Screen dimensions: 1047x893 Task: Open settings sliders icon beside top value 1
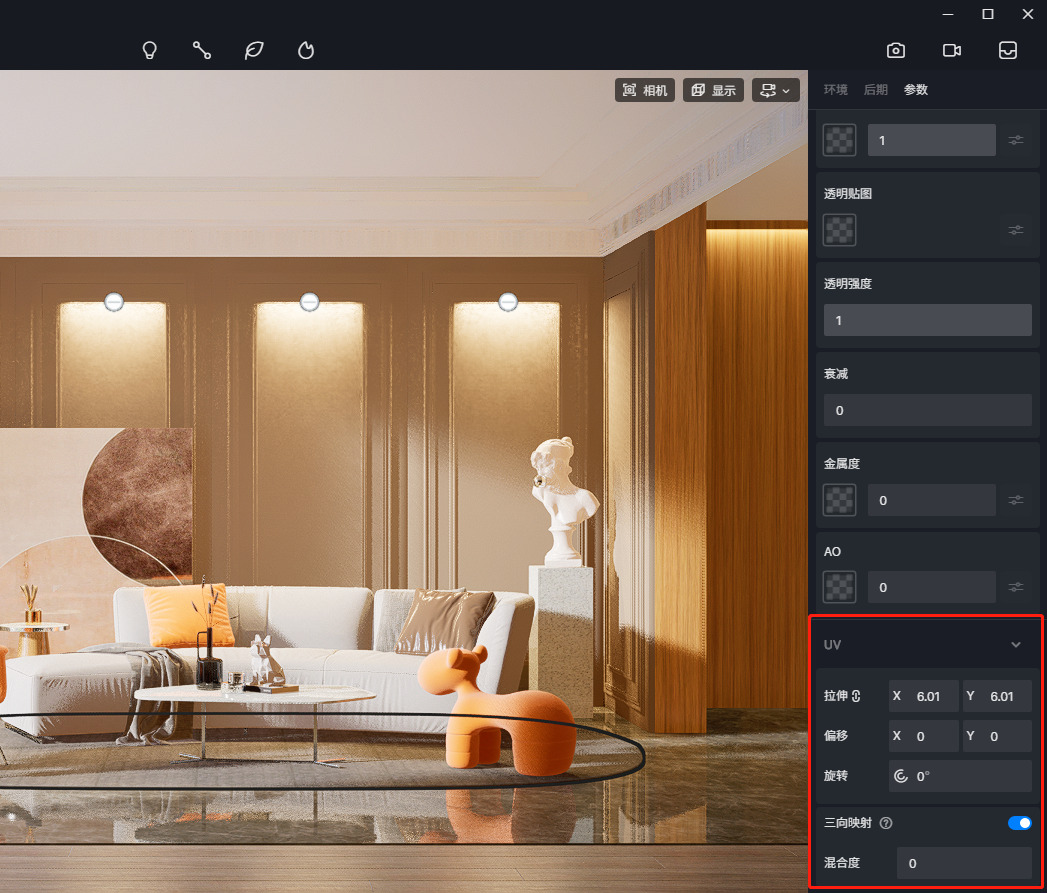pos(1016,140)
